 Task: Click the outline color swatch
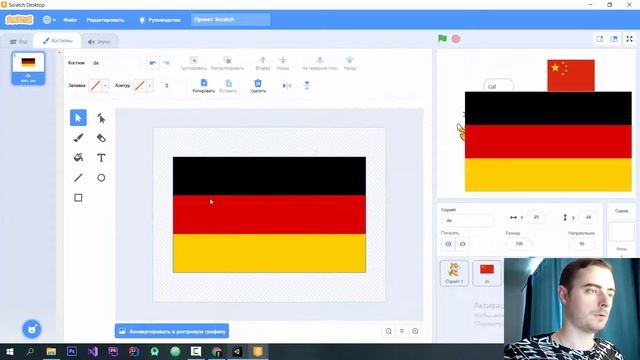140,86
